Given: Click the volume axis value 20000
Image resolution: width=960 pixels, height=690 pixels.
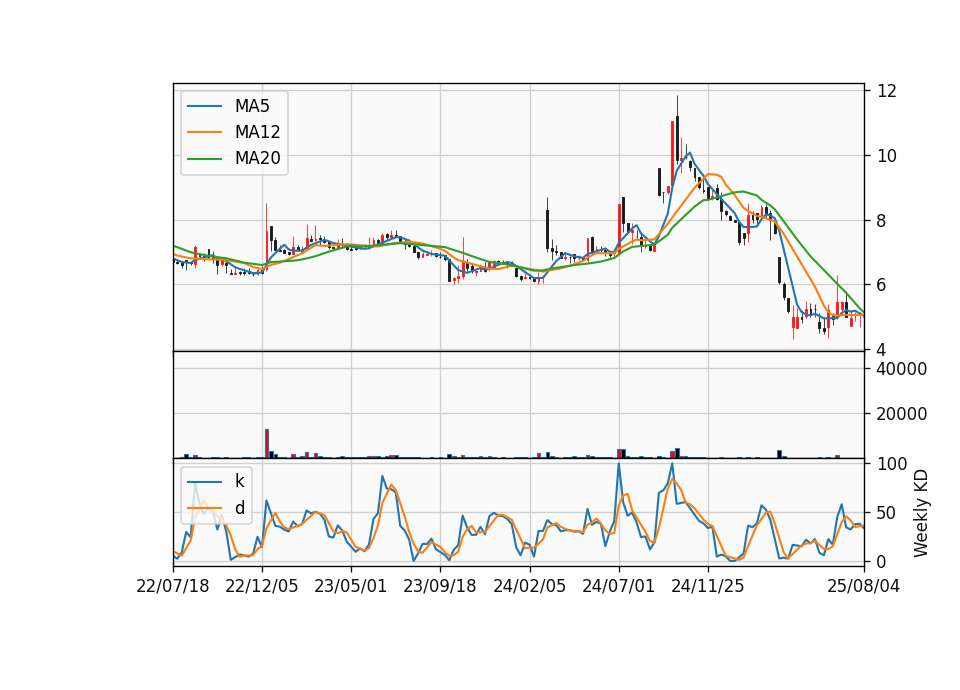Looking at the screenshot, I should tap(902, 414).
